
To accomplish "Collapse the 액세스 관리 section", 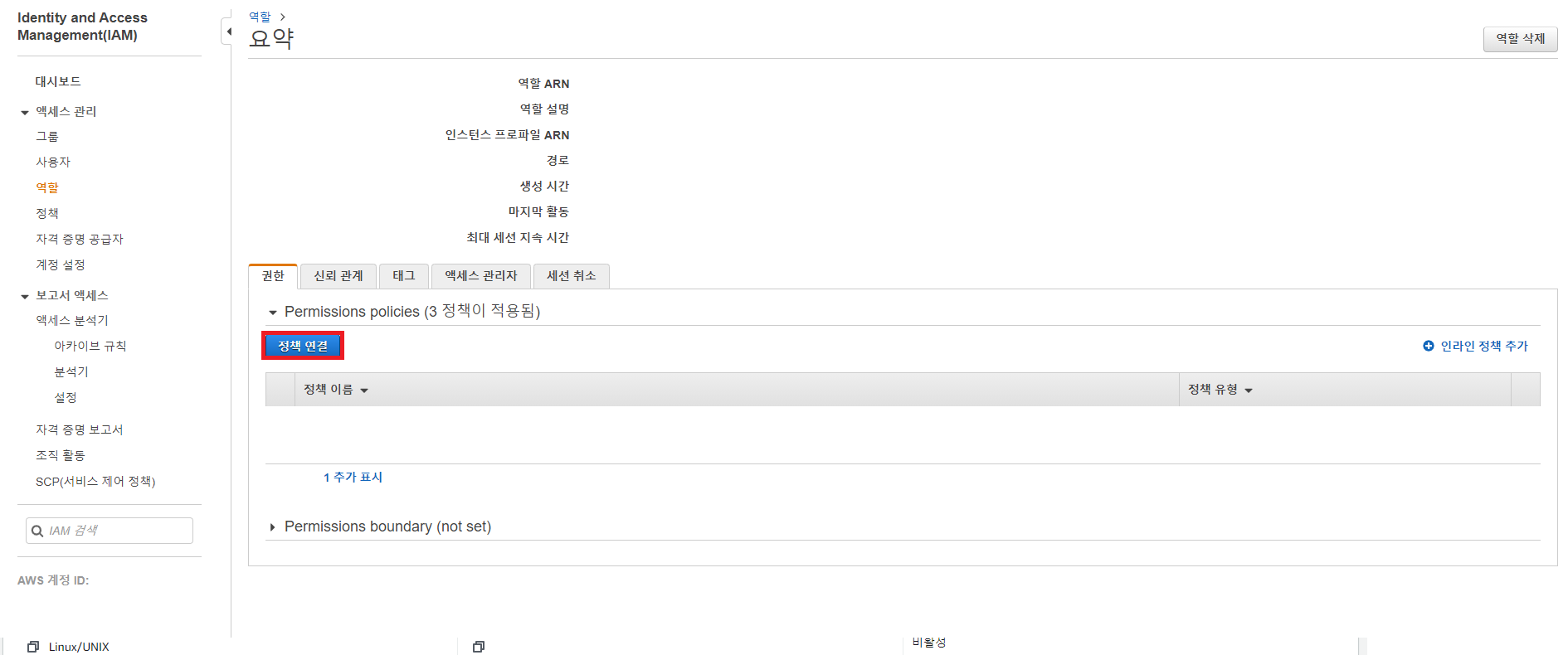I will tap(25, 112).
